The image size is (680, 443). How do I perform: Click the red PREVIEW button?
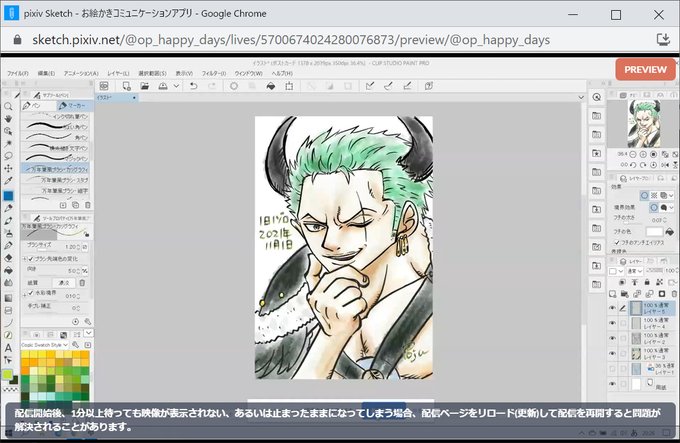[x=645, y=69]
